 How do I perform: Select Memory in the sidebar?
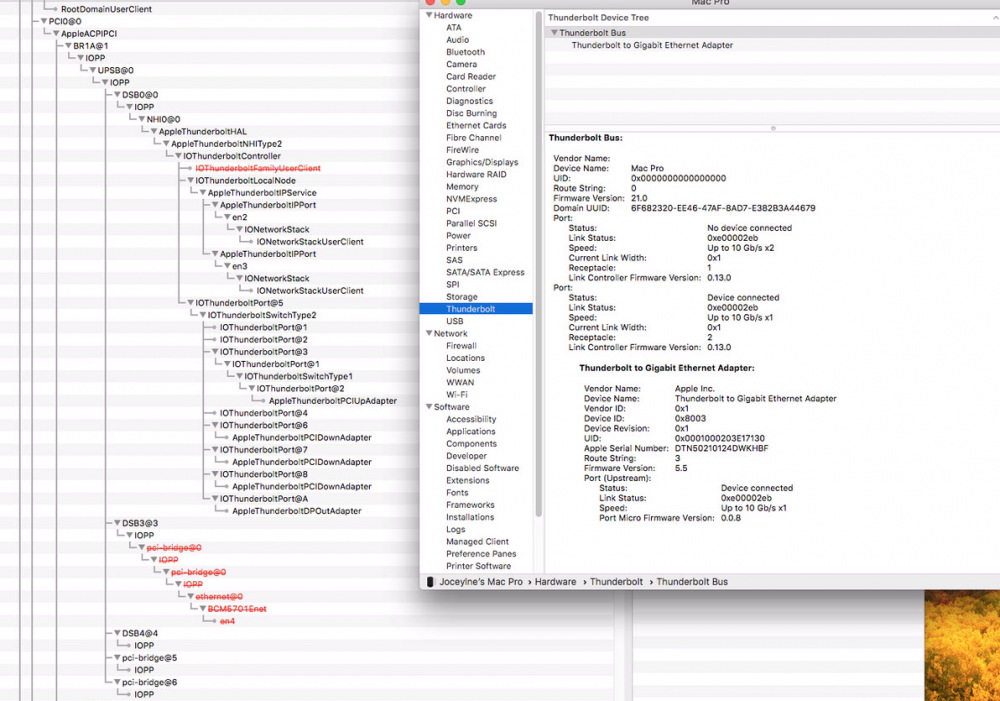coord(462,187)
